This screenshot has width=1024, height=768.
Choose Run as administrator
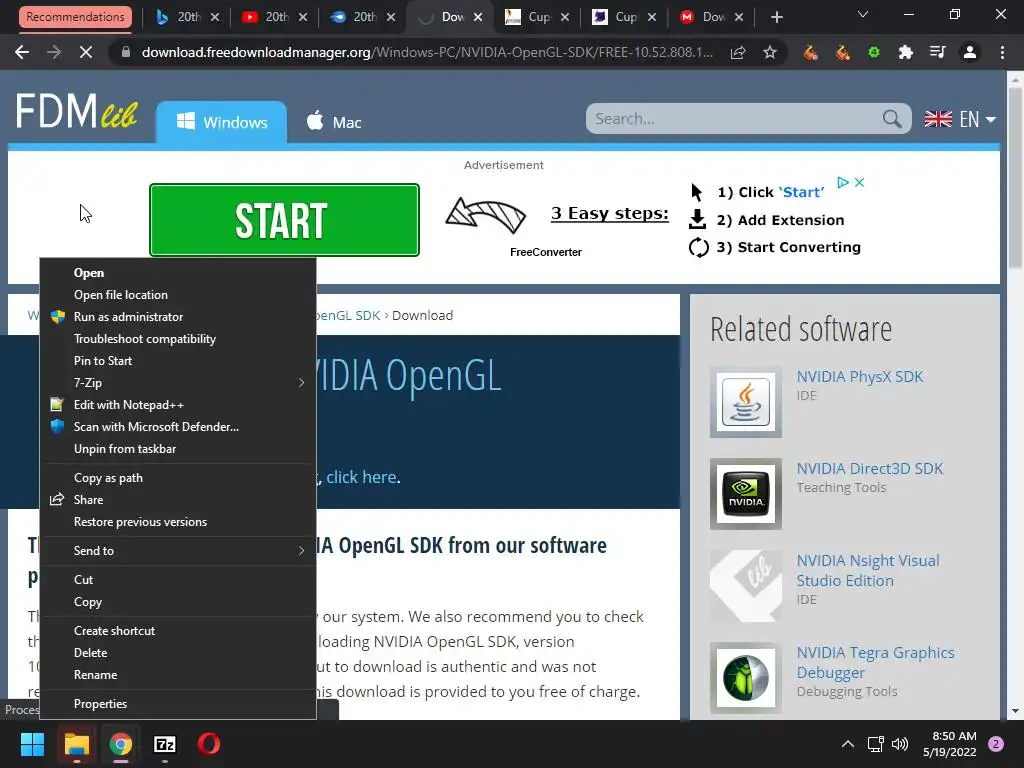(x=178, y=317)
